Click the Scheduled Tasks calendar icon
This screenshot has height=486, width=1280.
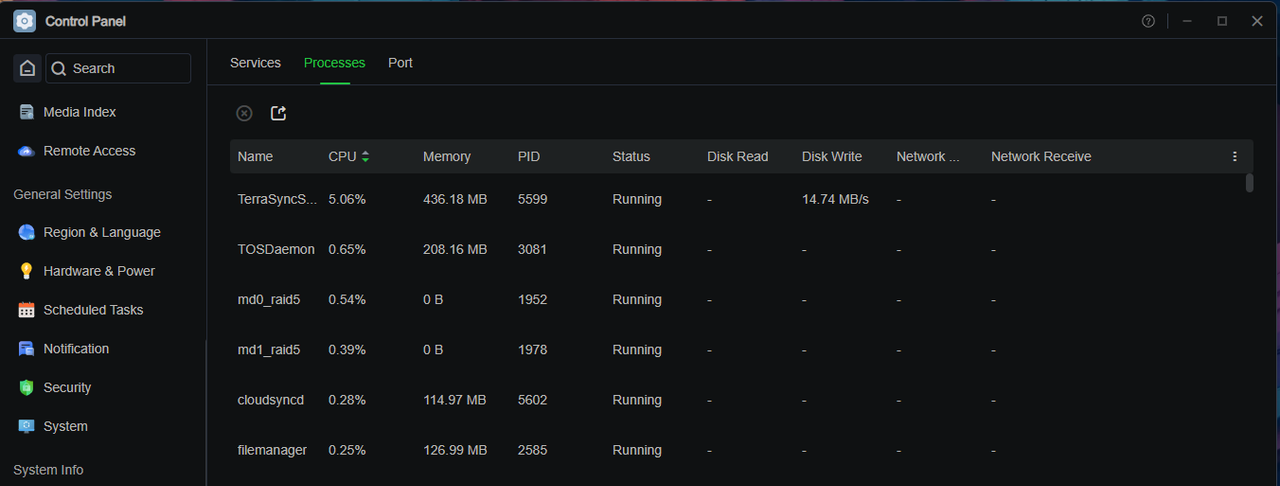coord(27,310)
